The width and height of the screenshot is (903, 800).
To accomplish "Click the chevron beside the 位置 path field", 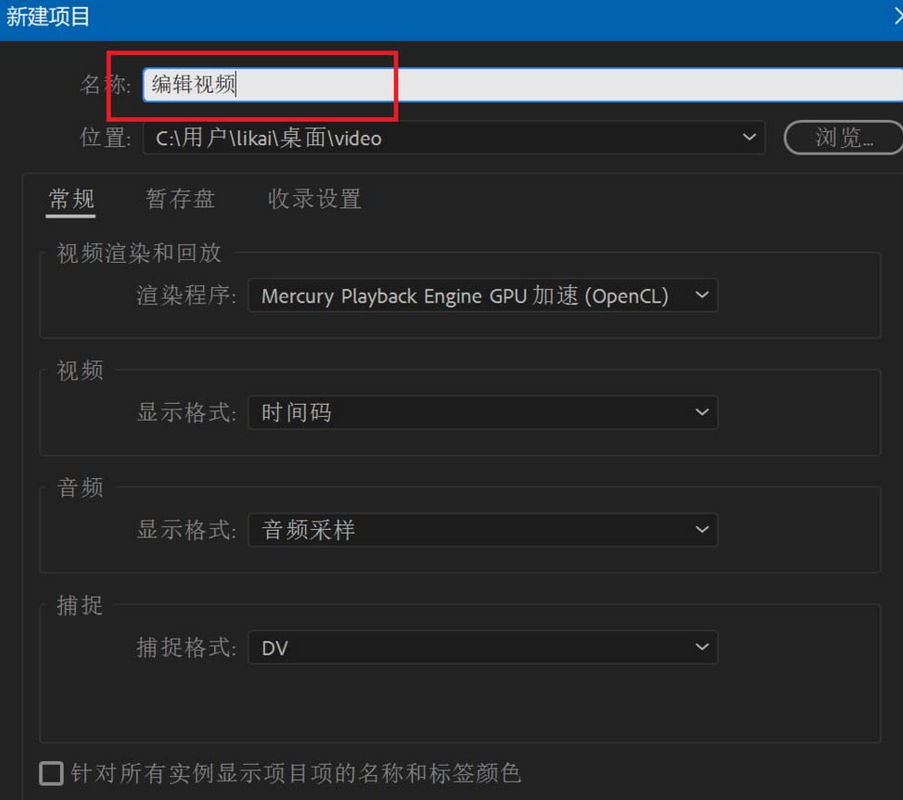I will (x=746, y=137).
